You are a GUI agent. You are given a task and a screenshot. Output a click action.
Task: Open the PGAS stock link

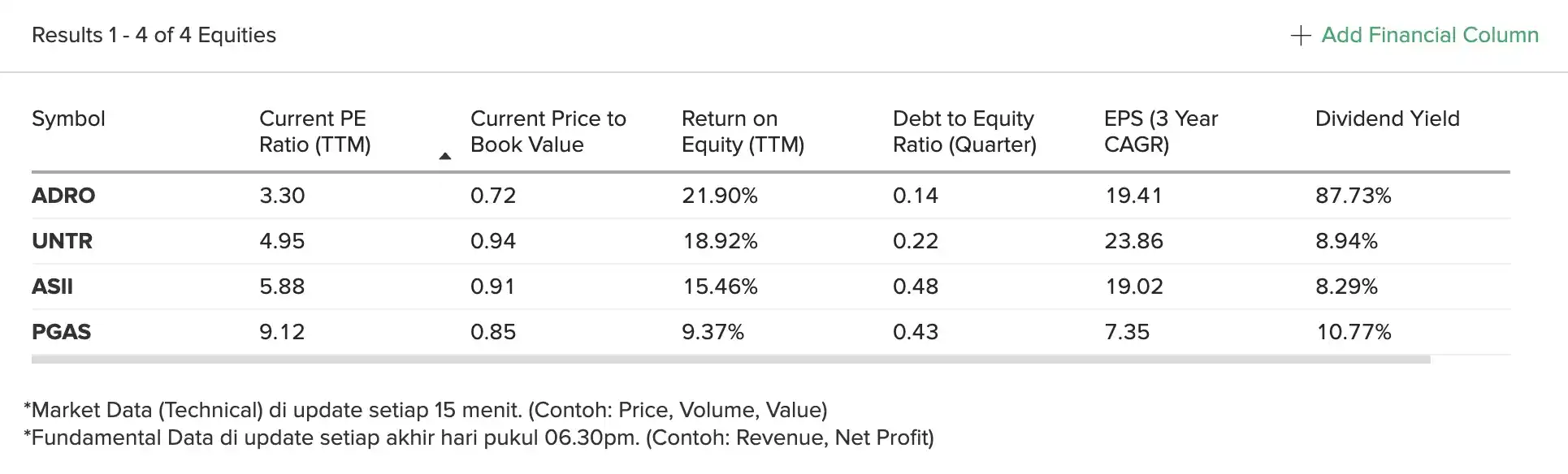61,332
